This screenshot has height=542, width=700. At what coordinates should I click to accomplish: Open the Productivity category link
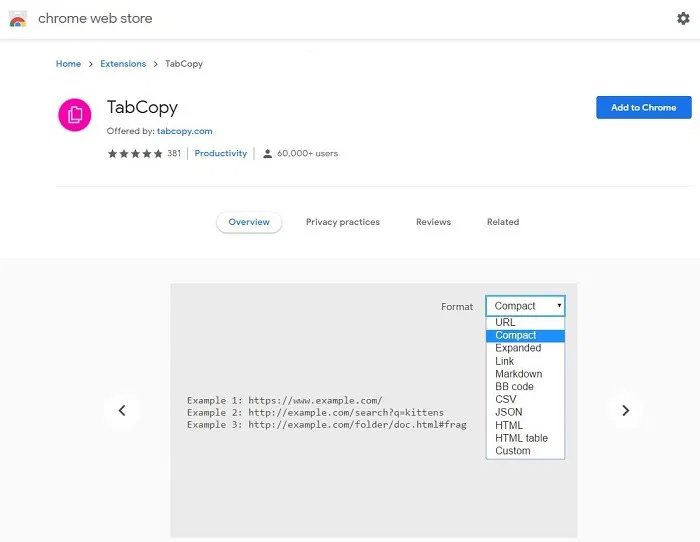pos(221,154)
